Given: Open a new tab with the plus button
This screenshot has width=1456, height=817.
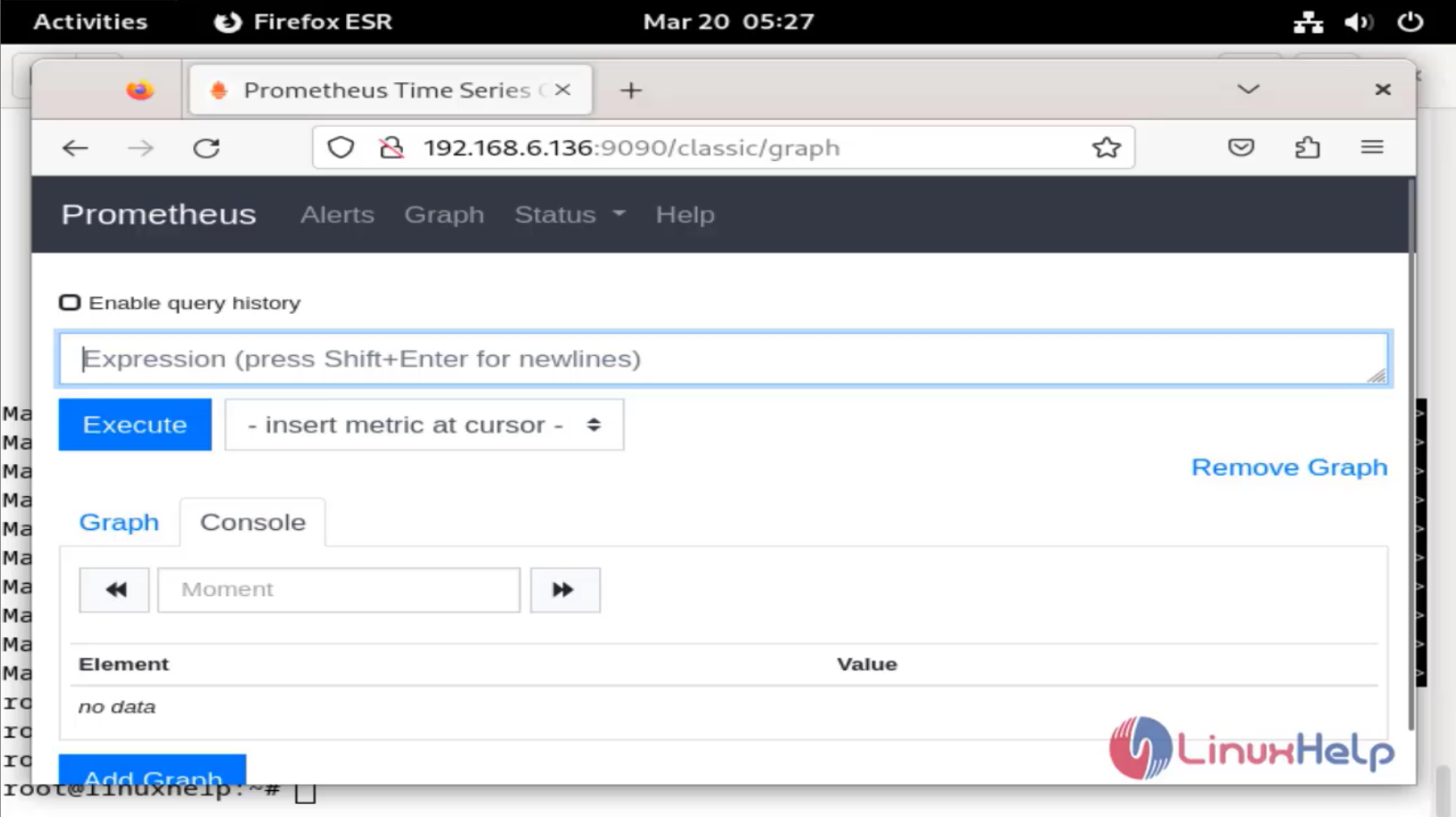Looking at the screenshot, I should click(631, 90).
